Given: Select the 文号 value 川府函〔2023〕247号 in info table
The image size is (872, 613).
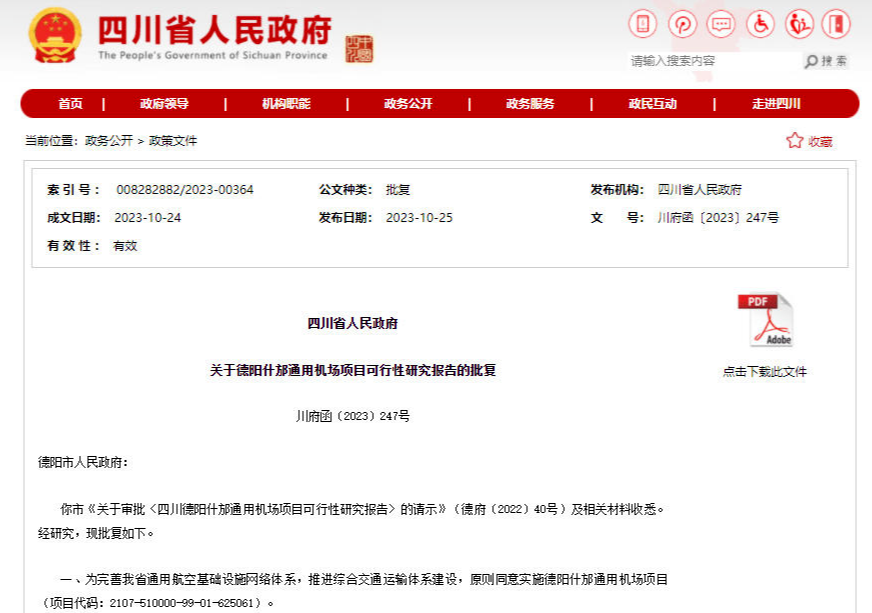Looking at the screenshot, I should tap(718, 217).
